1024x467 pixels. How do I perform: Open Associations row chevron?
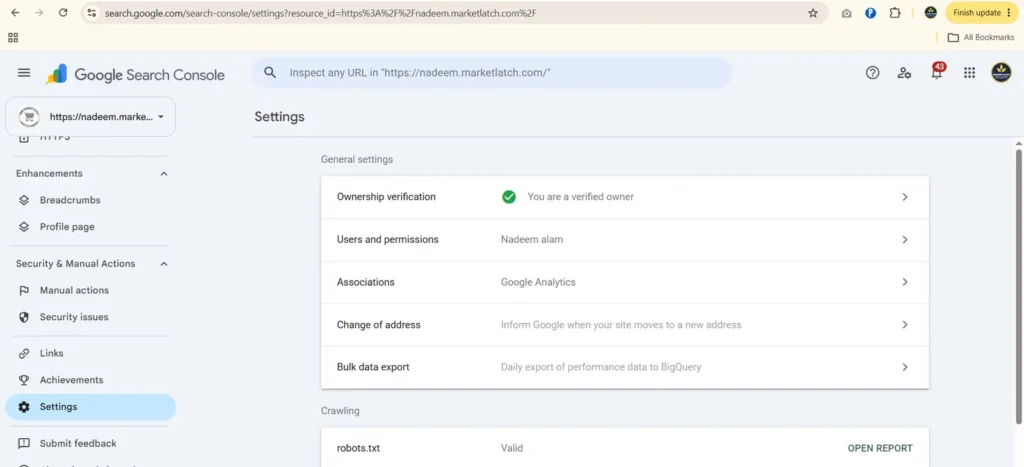click(904, 282)
